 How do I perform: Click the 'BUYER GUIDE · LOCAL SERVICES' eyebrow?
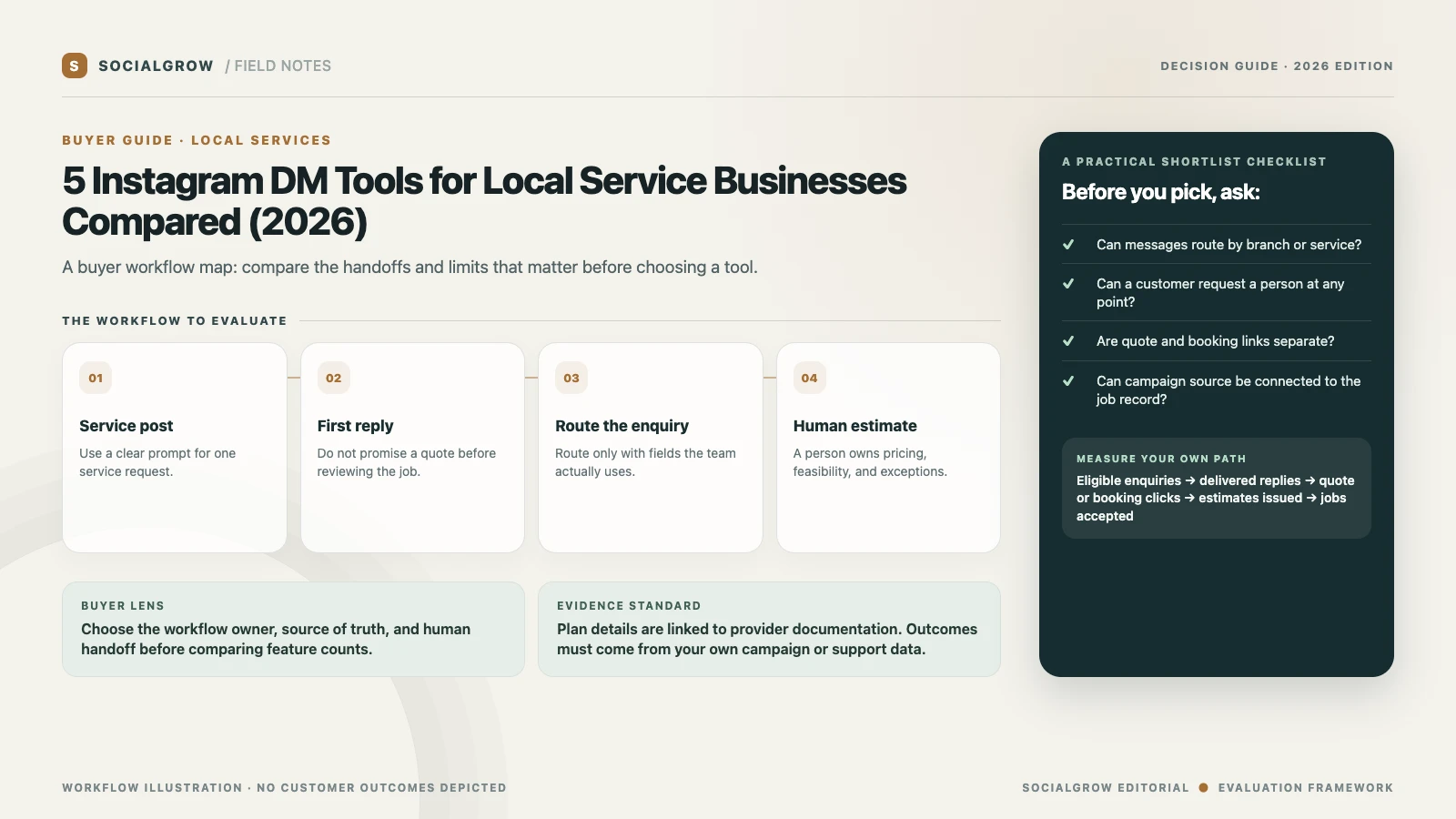pos(197,140)
